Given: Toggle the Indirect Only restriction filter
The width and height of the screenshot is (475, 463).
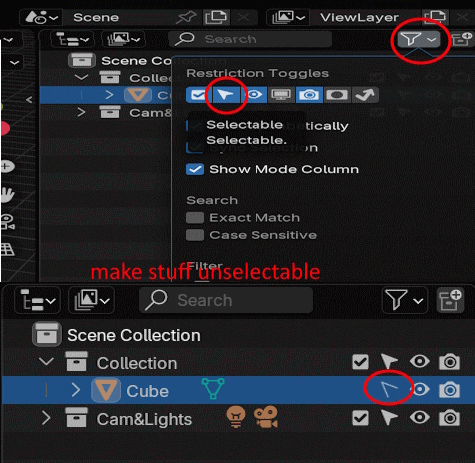Looking at the screenshot, I should pyautogui.click(x=365, y=95).
